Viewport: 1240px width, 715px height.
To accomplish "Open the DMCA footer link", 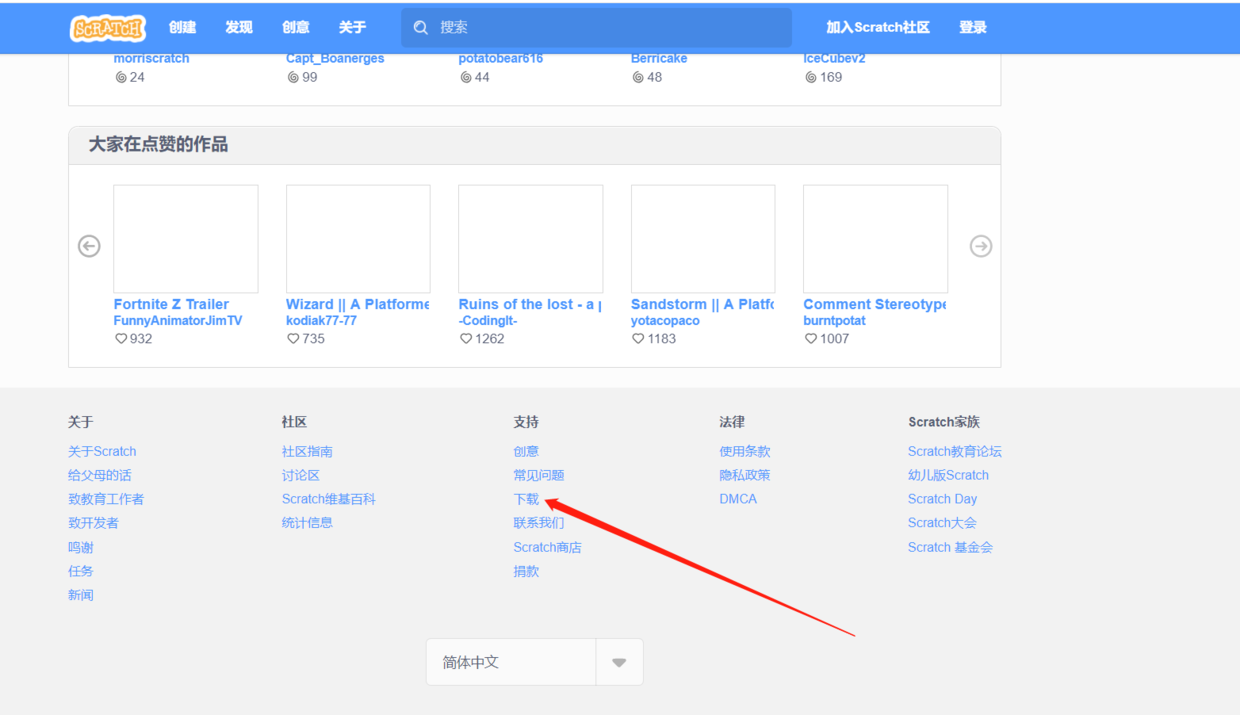I will [738, 499].
